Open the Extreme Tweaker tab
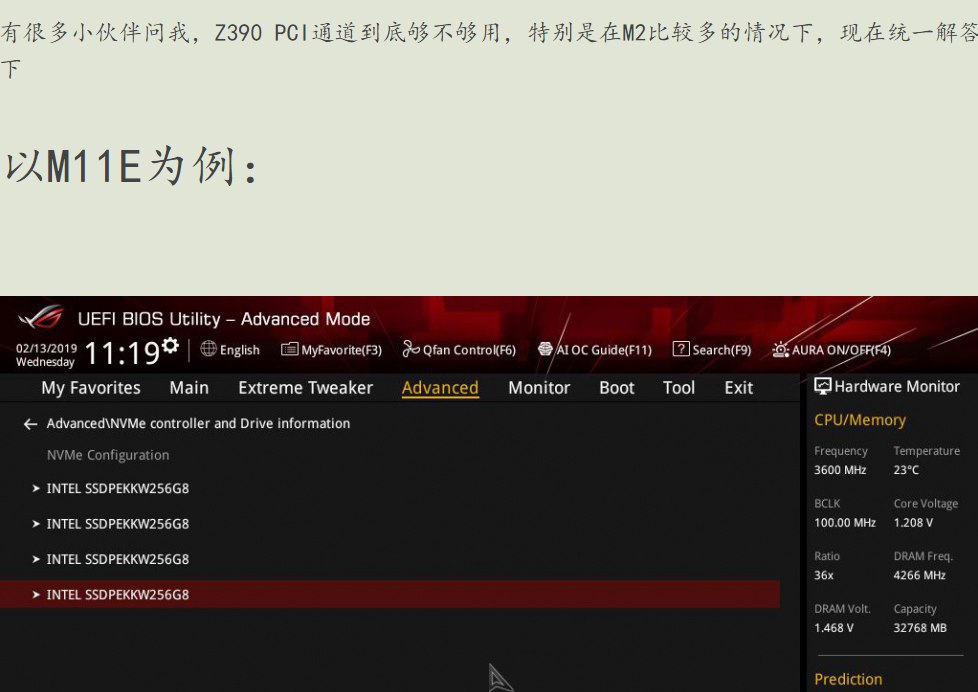This screenshot has height=692, width=978. tap(306, 388)
